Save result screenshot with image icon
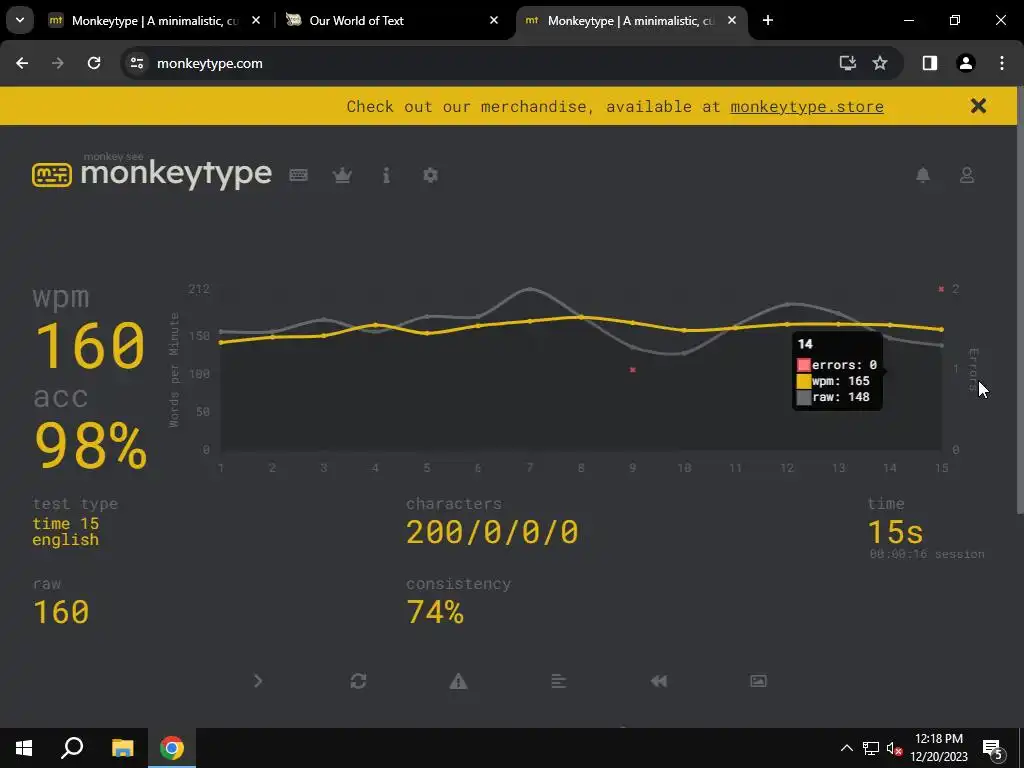 click(x=758, y=681)
